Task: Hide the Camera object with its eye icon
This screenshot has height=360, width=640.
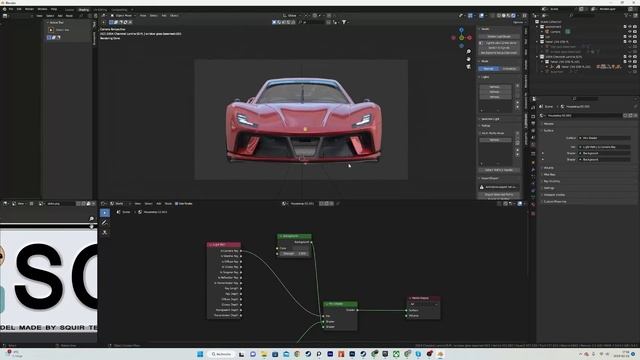Action: pyautogui.click(x=630, y=31)
